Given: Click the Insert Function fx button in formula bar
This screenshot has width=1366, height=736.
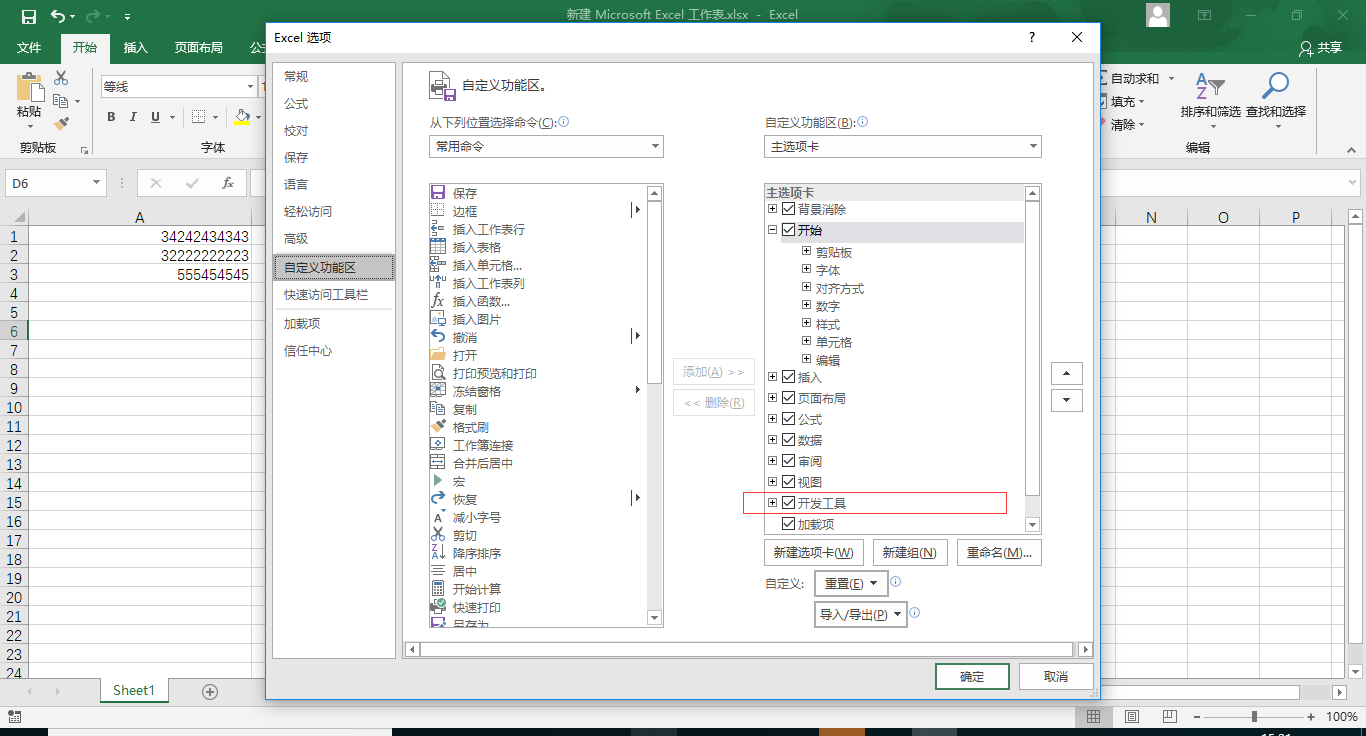Looking at the screenshot, I should pyautogui.click(x=228, y=183).
